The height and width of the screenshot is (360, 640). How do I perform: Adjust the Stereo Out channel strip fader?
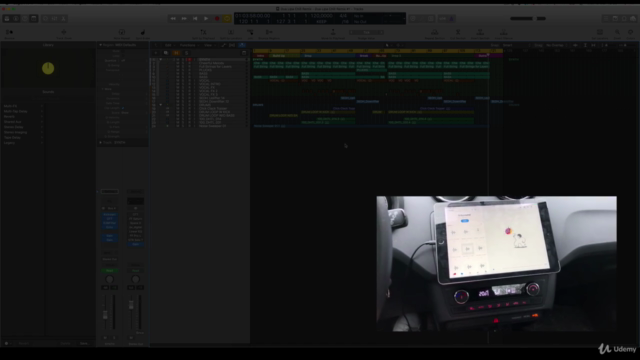(131, 305)
